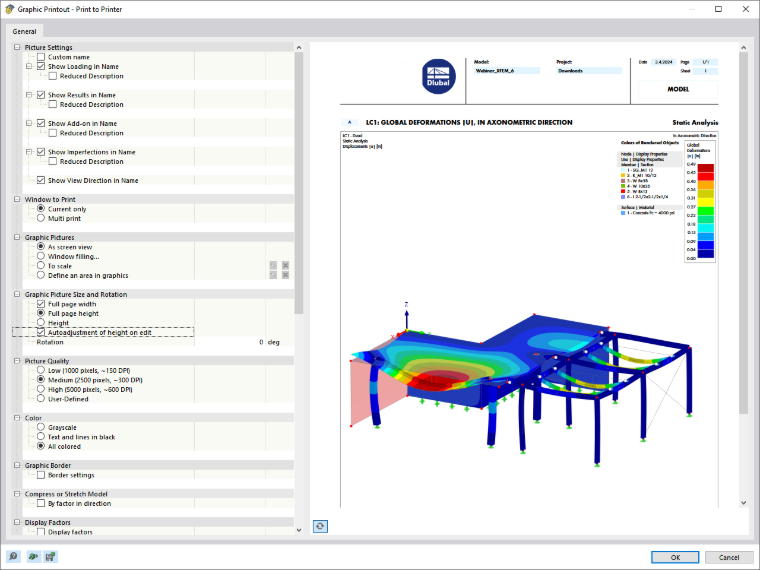This screenshot has width=760, height=570.
Task: Switch to the General tab
Action: (24, 31)
